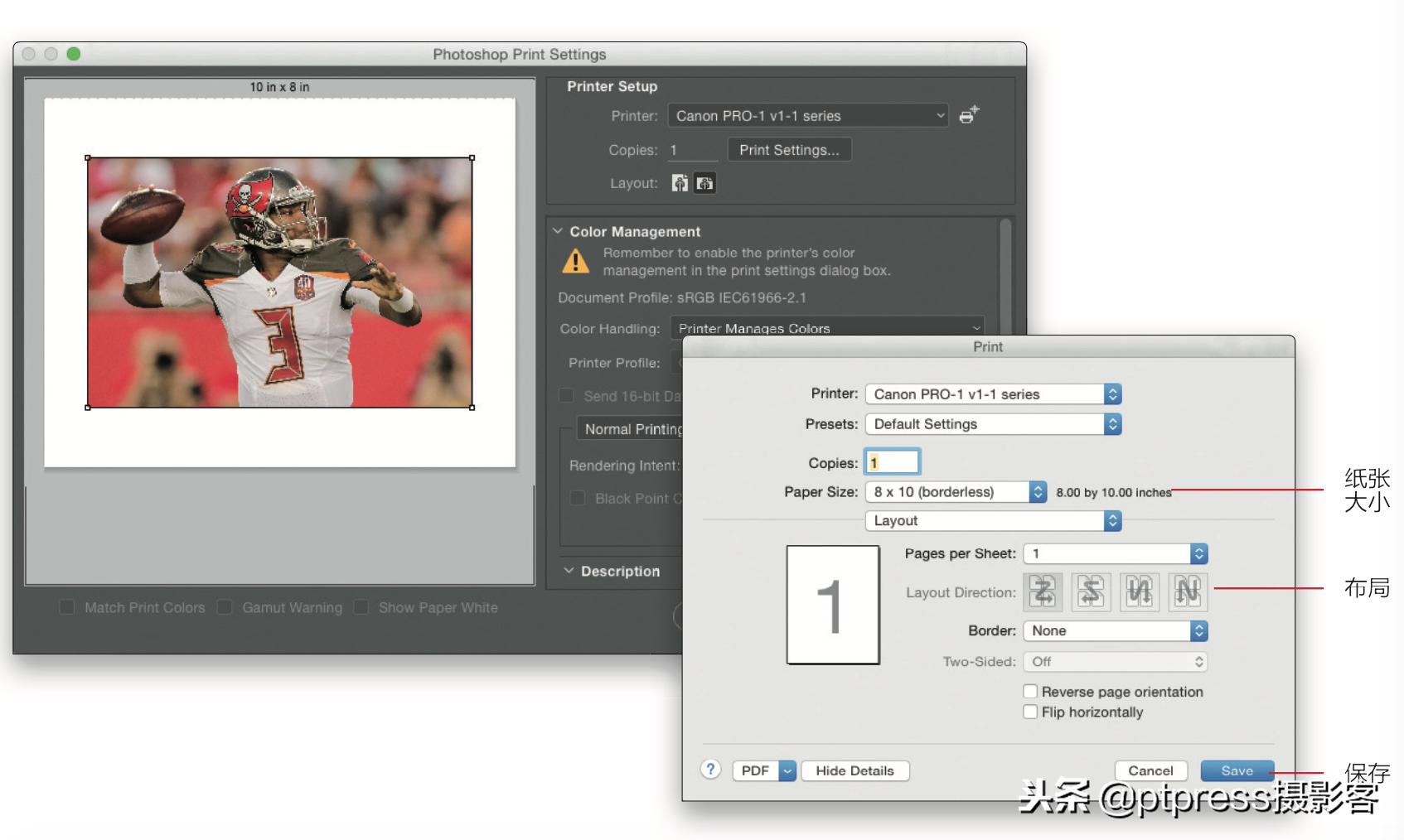The width and height of the screenshot is (1404, 840).
Task: Click the football player print preview image
Action: (x=280, y=282)
